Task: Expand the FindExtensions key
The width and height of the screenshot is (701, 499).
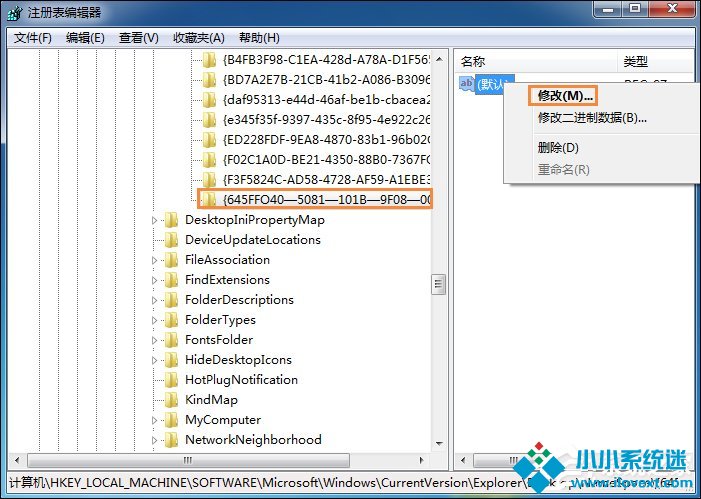Action: tap(155, 280)
